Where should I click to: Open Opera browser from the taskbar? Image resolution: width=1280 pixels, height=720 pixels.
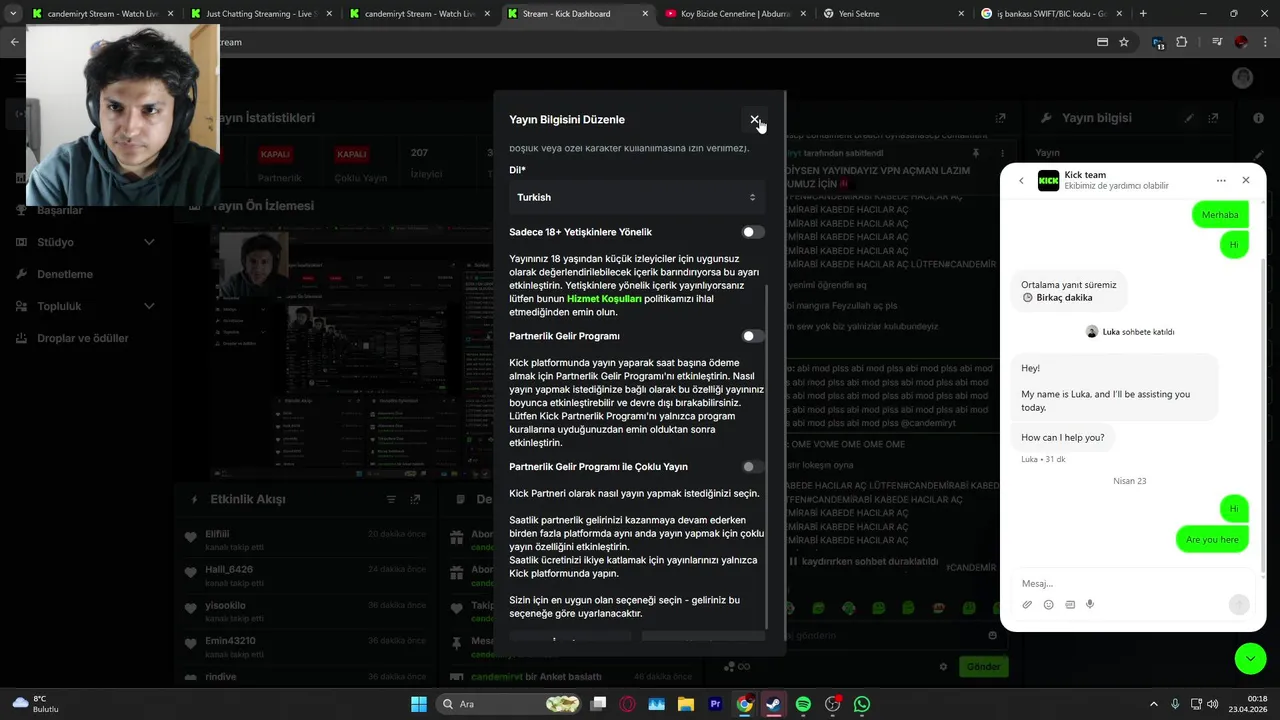tap(628, 704)
